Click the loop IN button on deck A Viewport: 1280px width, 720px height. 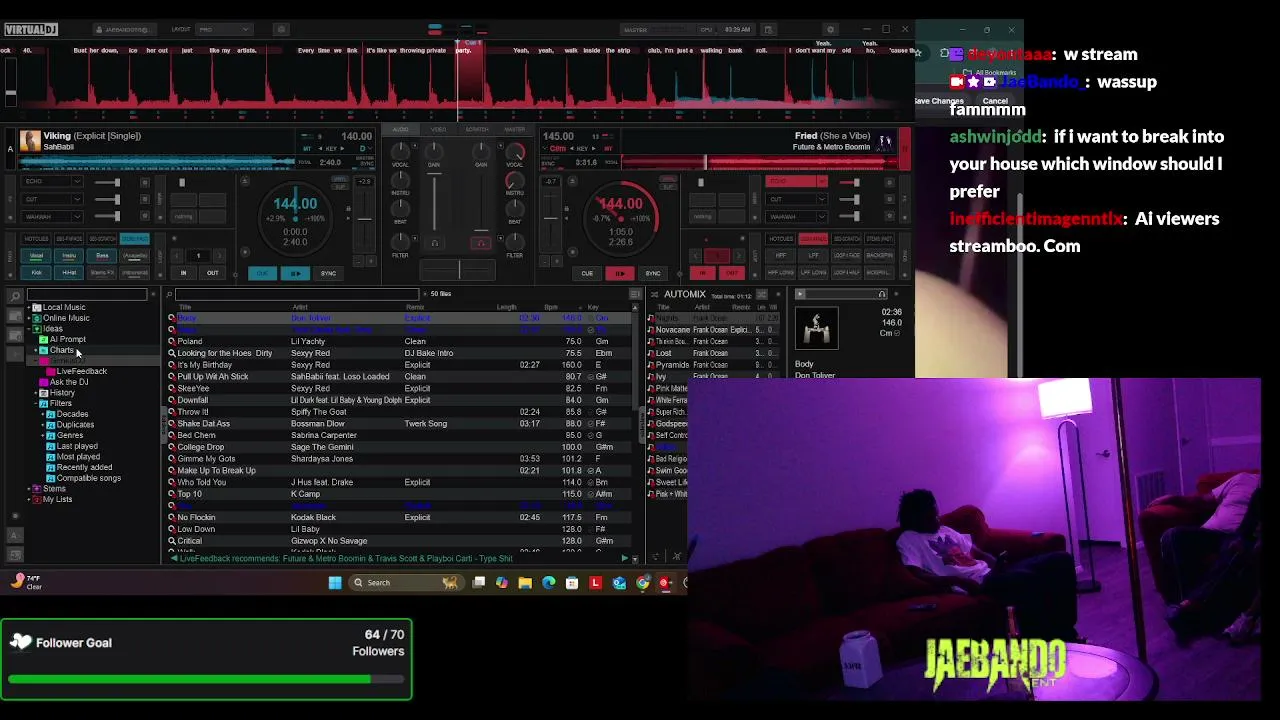(x=183, y=273)
